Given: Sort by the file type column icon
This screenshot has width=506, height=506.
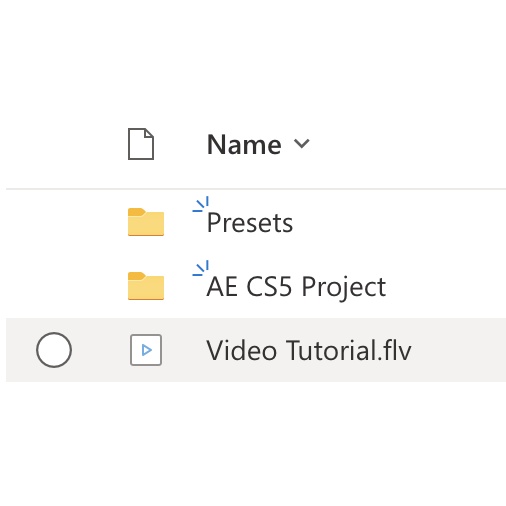Looking at the screenshot, I should click(141, 144).
